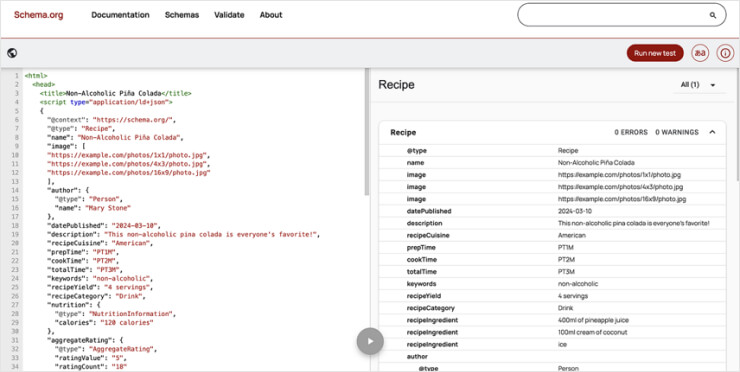Click the datePublished line in code editor

tap(103, 226)
